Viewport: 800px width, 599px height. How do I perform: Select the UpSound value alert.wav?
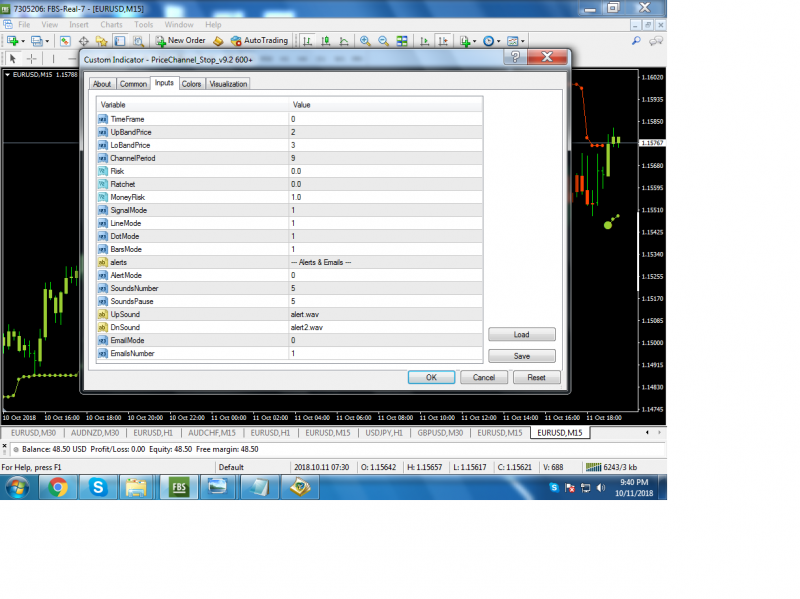[x=385, y=314]
